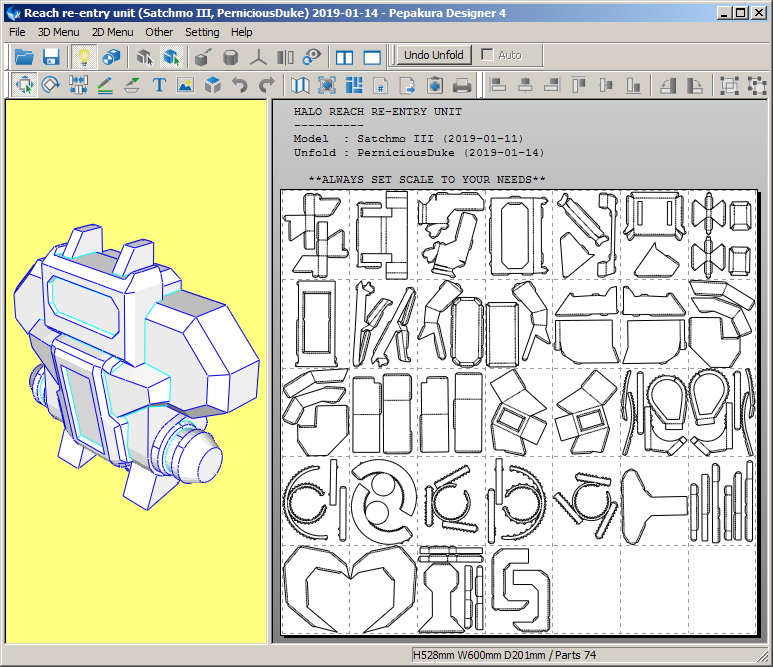Click the cube with knife cut icon
Image resolution: width=773 pixels, height=667 pixels.
(x=204, y=57)
